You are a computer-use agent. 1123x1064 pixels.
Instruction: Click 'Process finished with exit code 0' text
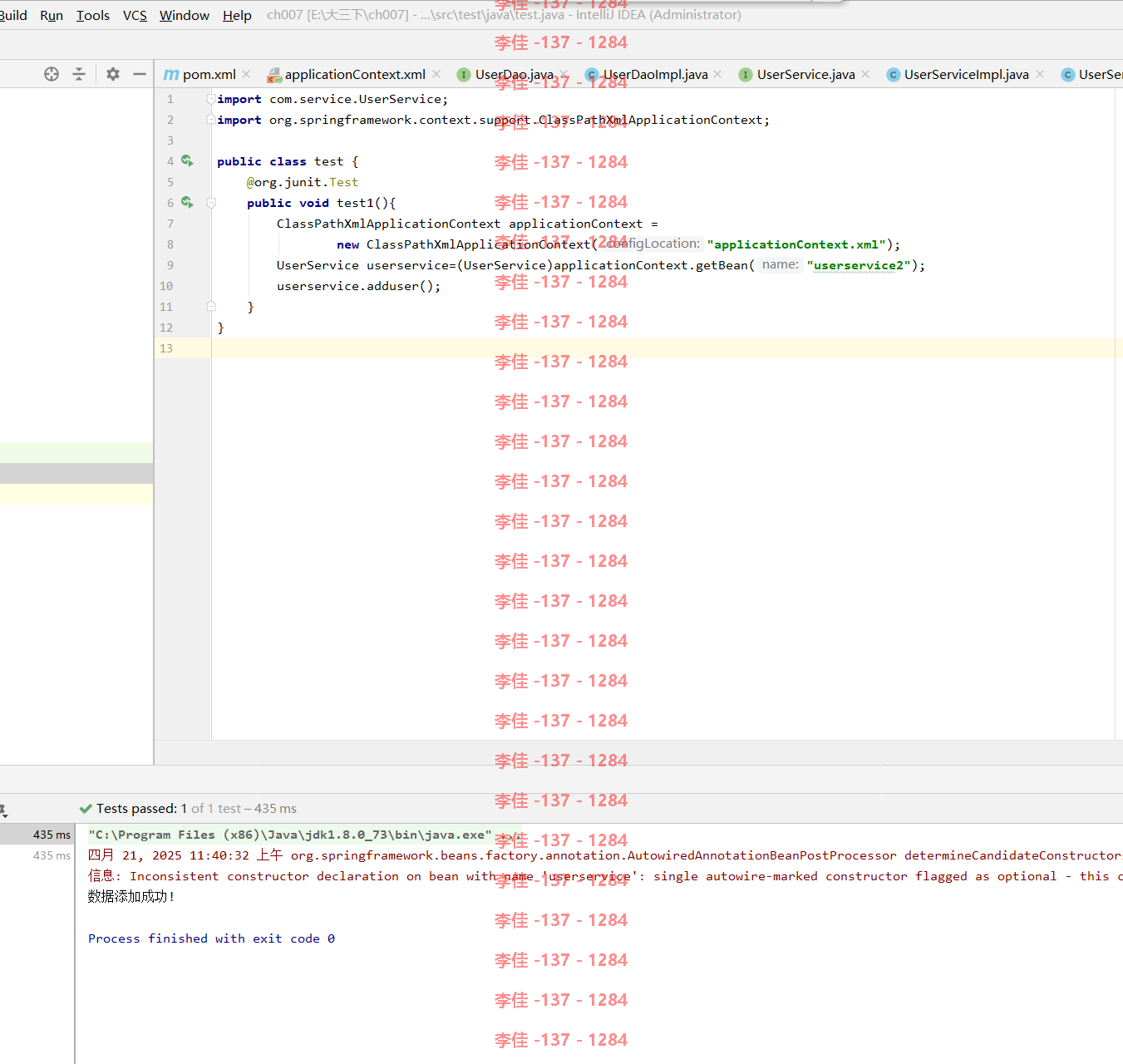pos(212,938)
